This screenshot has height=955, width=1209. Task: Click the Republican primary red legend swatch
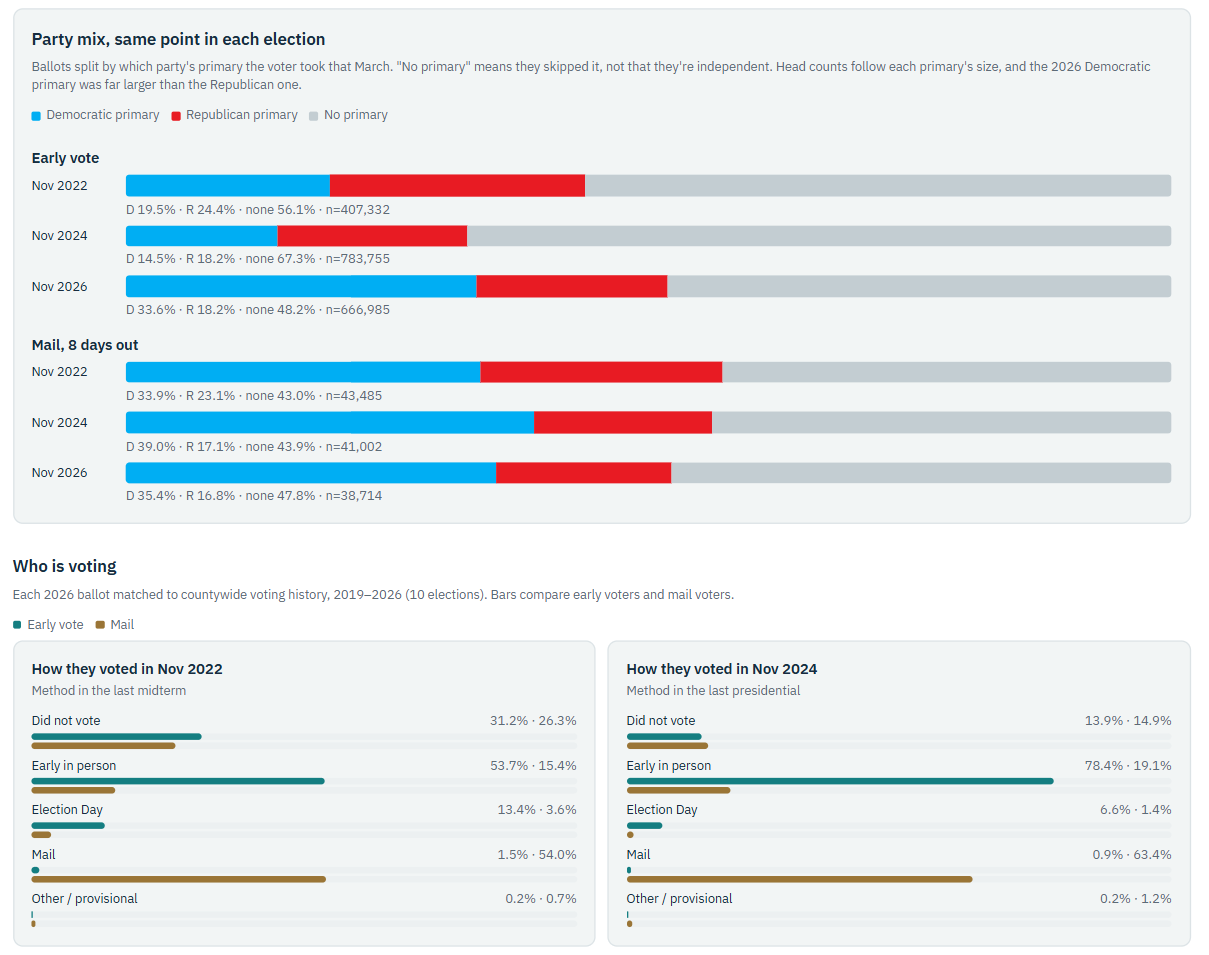tap(176, 116)
